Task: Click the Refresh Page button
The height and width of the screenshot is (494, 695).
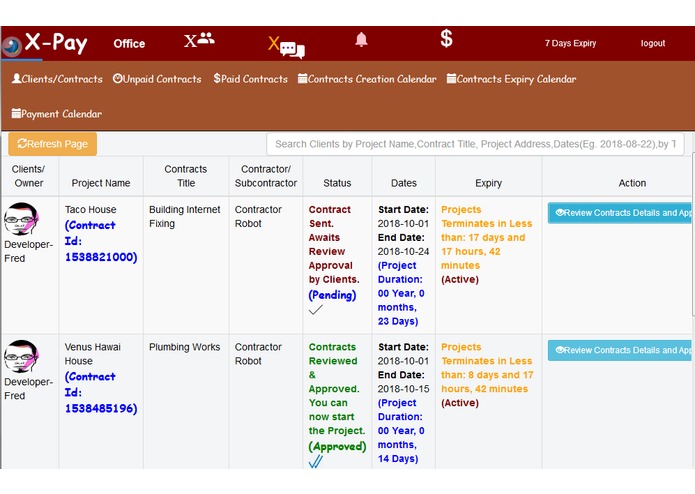Action: coord(52,144)
